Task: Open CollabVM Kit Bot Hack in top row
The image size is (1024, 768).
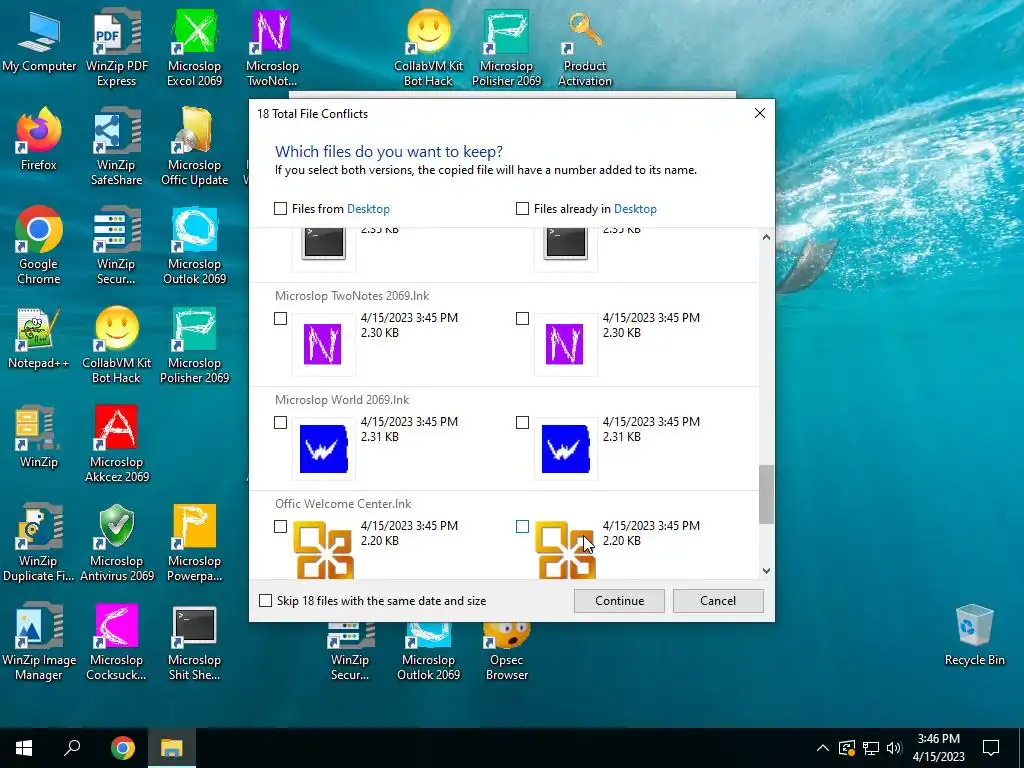Action: [428, 49]
